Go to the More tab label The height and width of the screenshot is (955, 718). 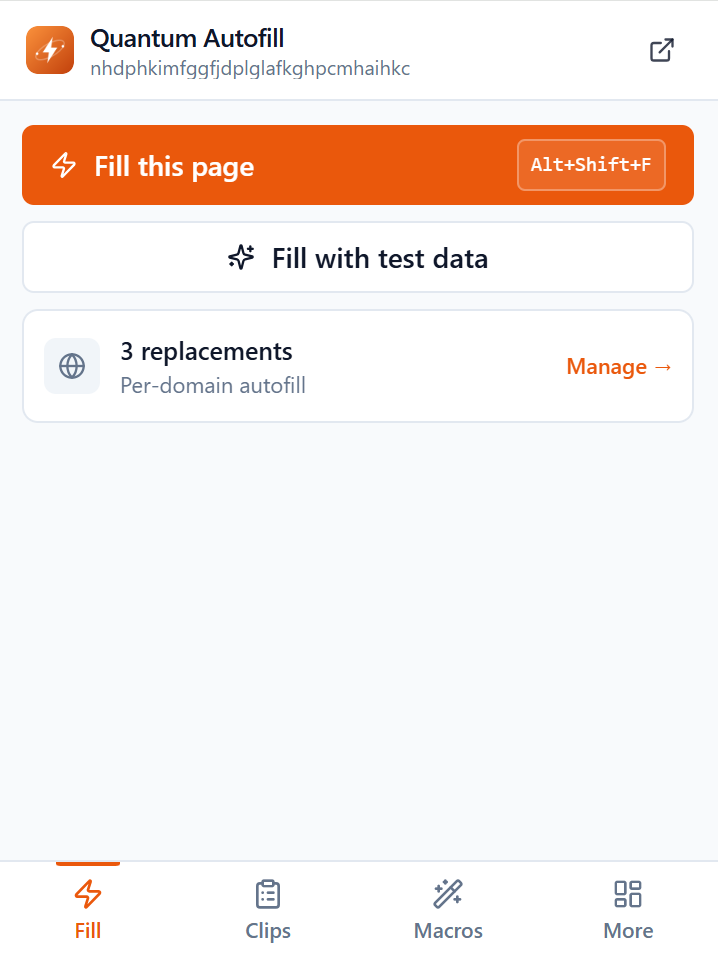[x=628, y=931]
